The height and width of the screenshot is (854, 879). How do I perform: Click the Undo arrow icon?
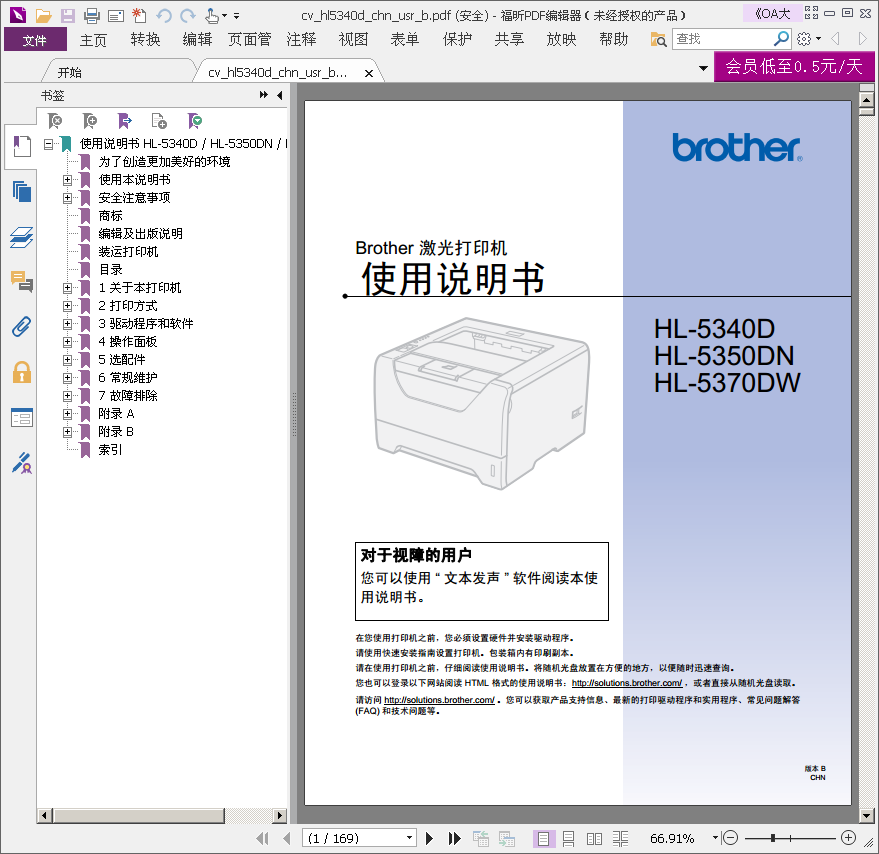click(164, 16)
